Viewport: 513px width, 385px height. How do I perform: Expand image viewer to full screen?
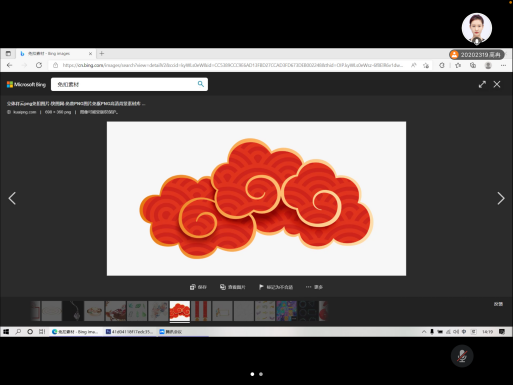pyautogui.click(x=482, y=84)
